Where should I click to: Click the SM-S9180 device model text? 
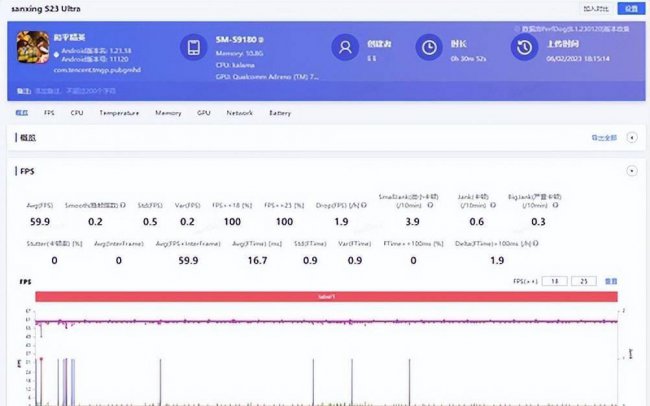(236, 40)
